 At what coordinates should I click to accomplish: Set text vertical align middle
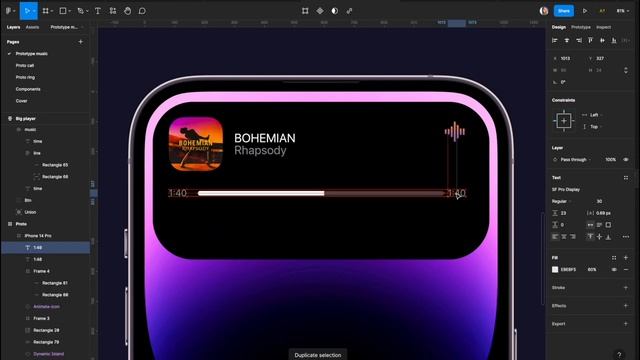click(599, 237)
